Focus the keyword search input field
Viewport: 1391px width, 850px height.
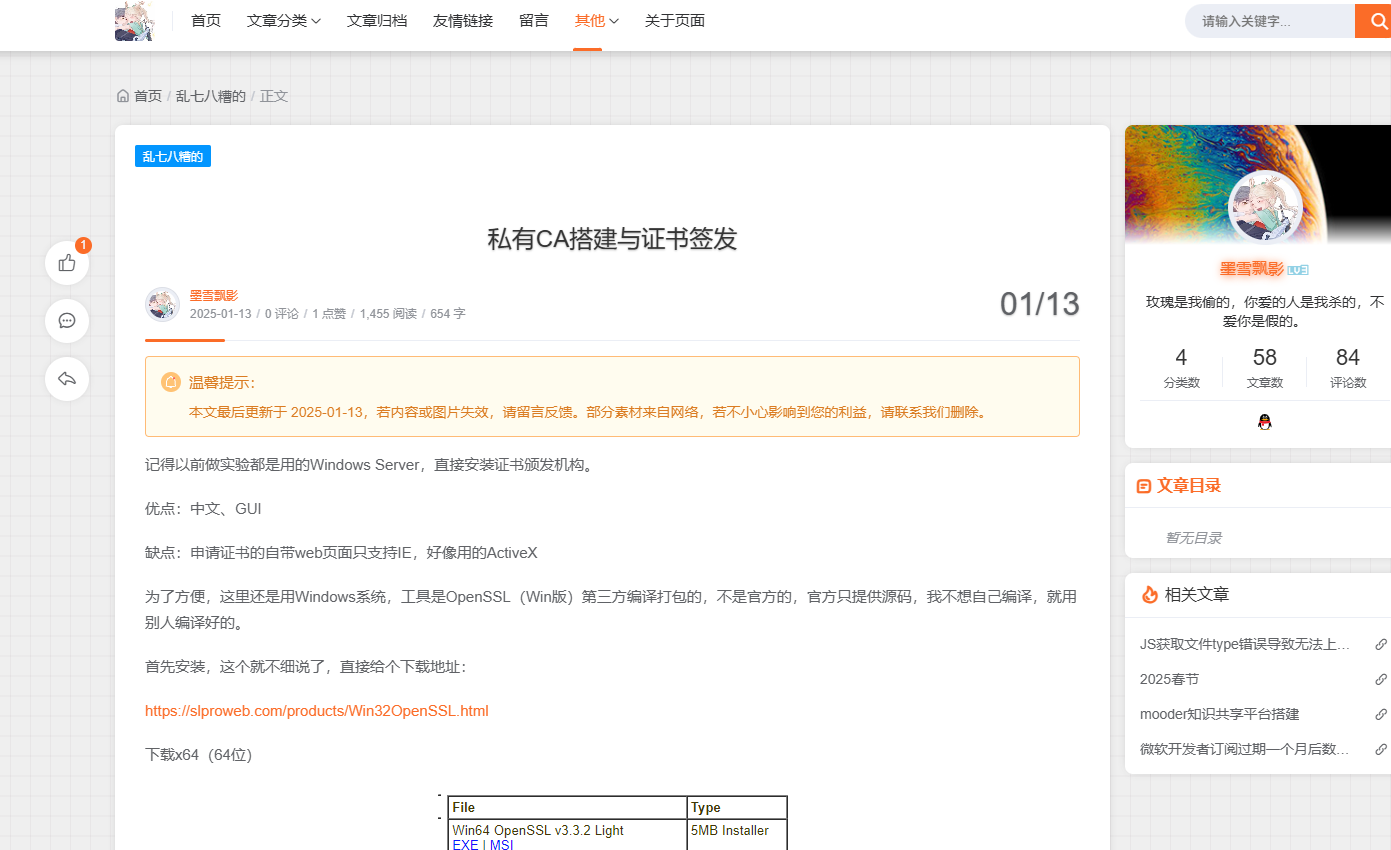[x=1270, y=21]
